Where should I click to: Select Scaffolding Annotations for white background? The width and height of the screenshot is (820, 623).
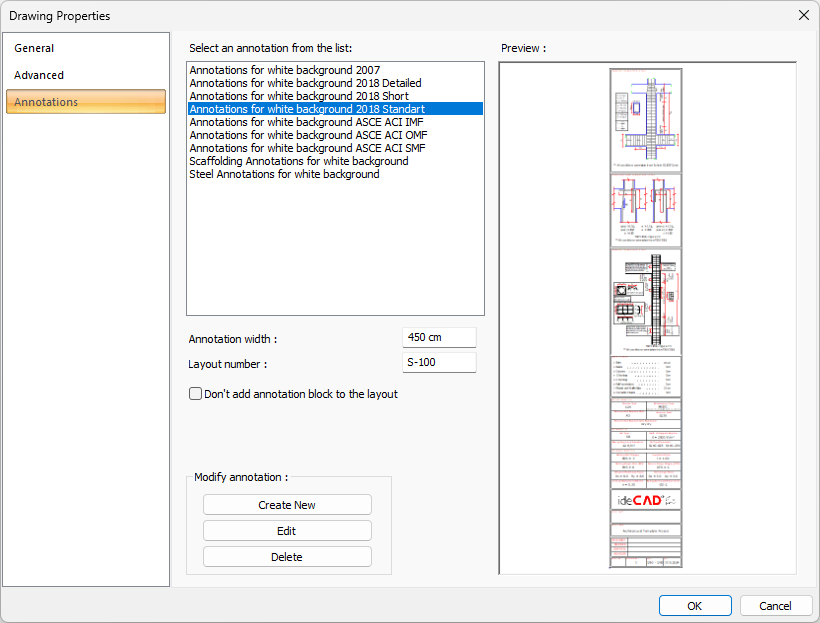point(298,161)
